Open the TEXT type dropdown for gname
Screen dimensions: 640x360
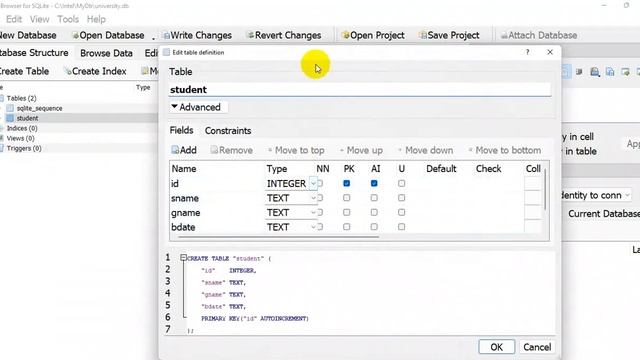click(x=313, y=212)
